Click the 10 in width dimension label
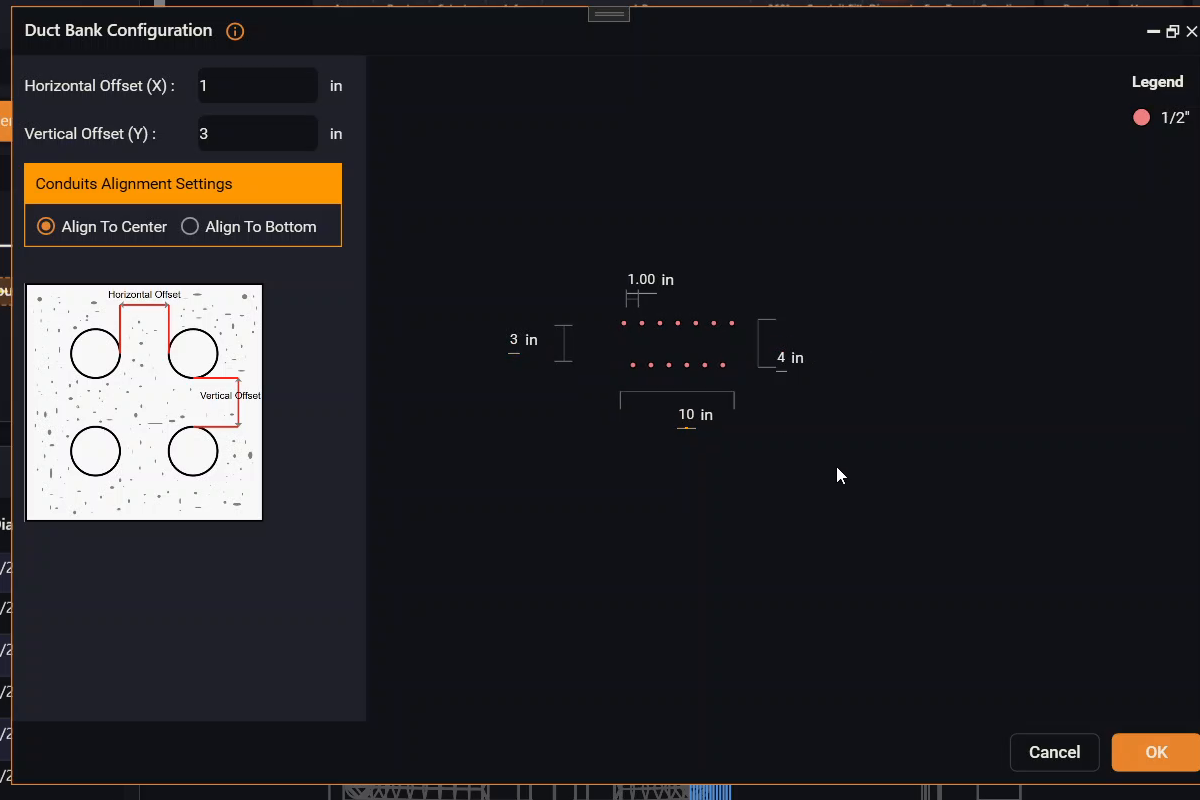 tap(695, 414)
